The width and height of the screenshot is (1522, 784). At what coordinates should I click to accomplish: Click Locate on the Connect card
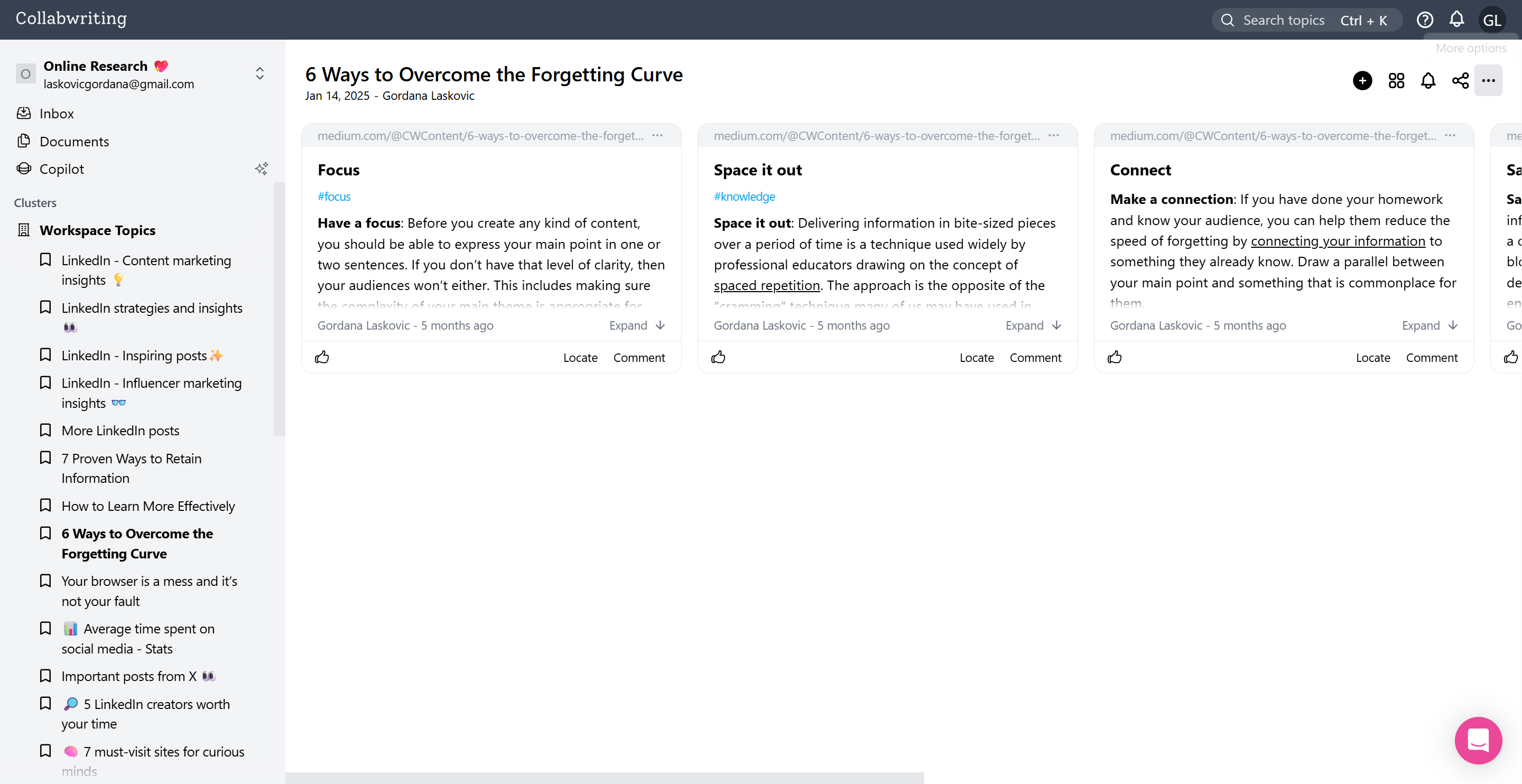(x=1373, y=358)
